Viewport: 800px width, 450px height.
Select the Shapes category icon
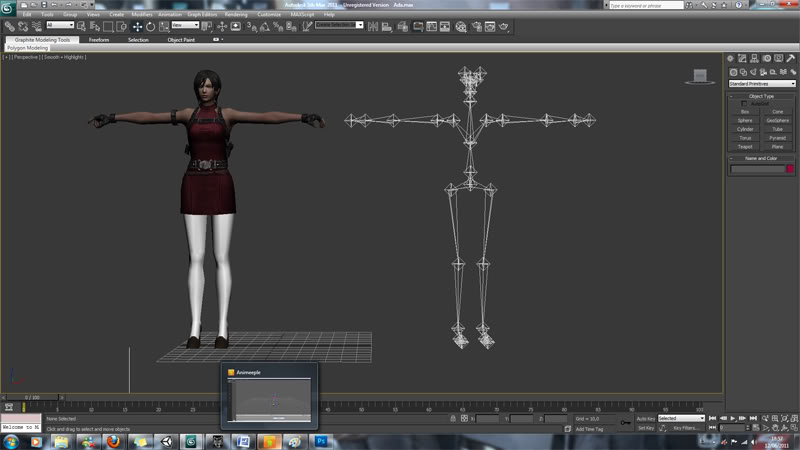point(743,72)
